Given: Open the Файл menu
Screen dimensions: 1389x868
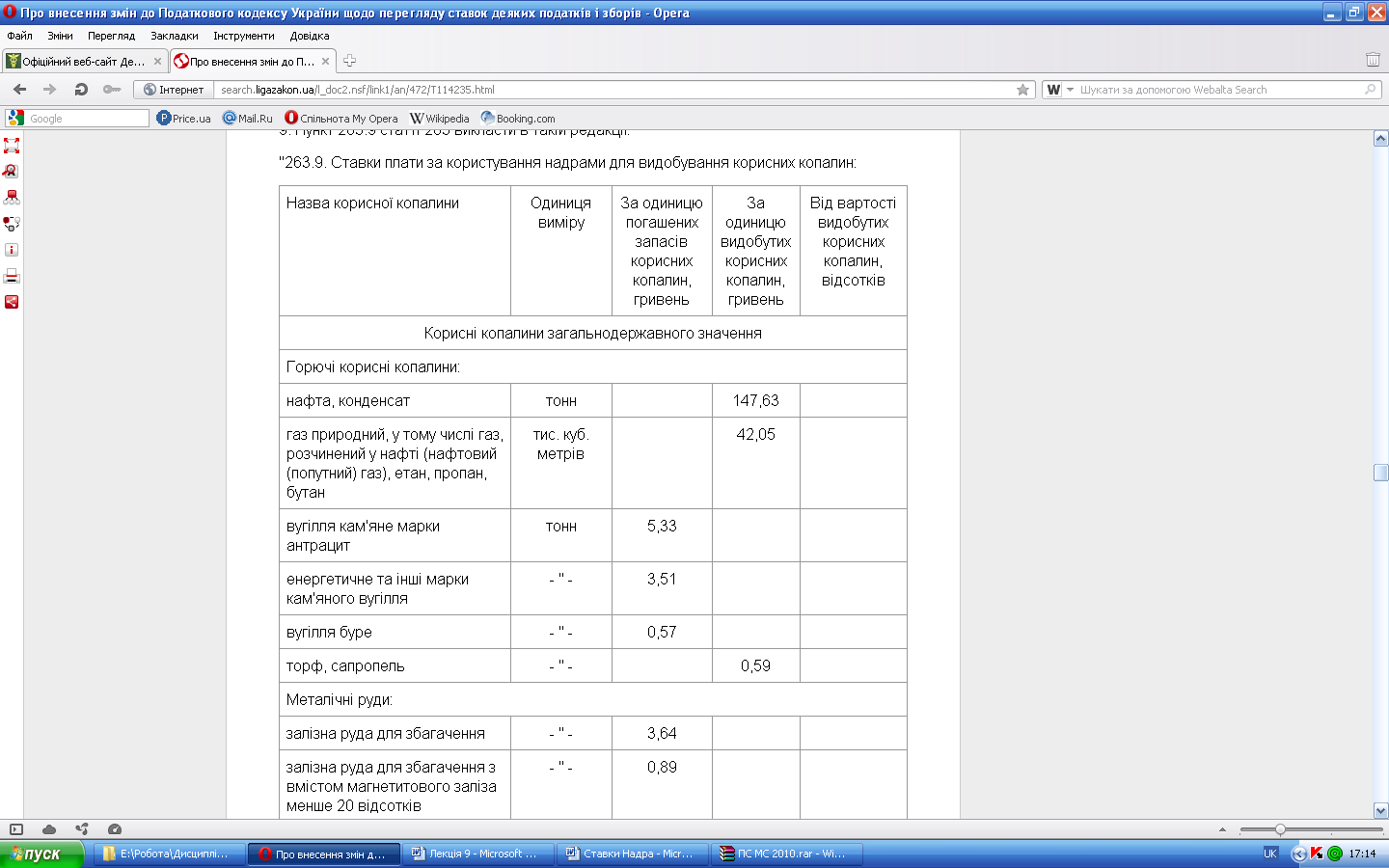Looking at the screenshot, I should [19, 36].
